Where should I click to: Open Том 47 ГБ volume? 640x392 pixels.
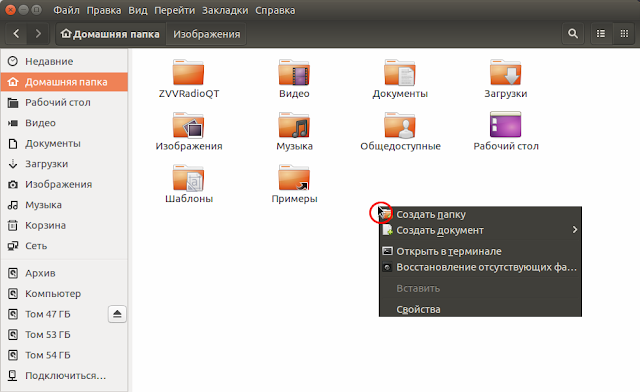click(48, 314)
